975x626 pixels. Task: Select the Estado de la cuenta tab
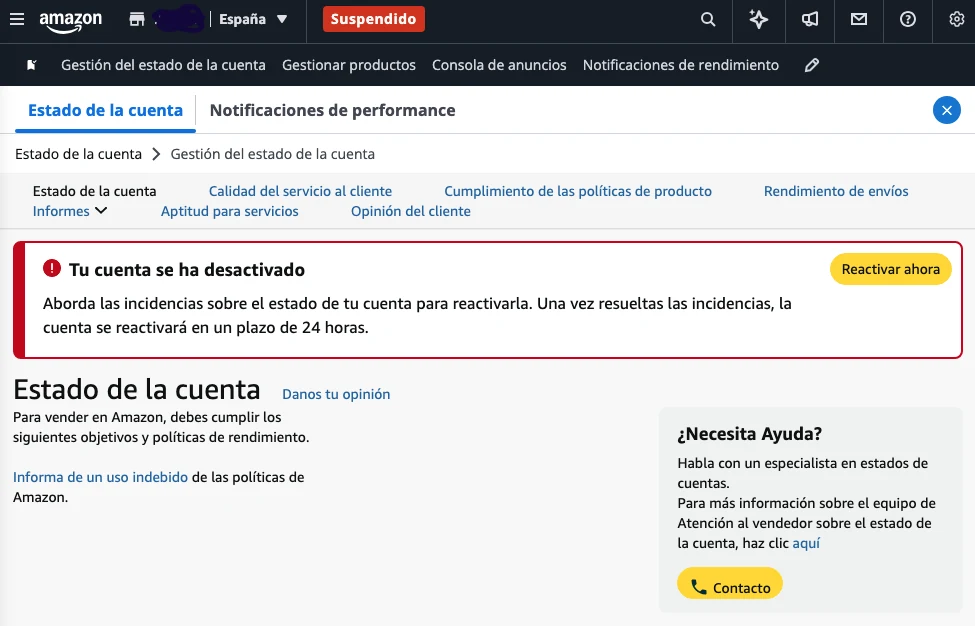(x=105, y=111)
